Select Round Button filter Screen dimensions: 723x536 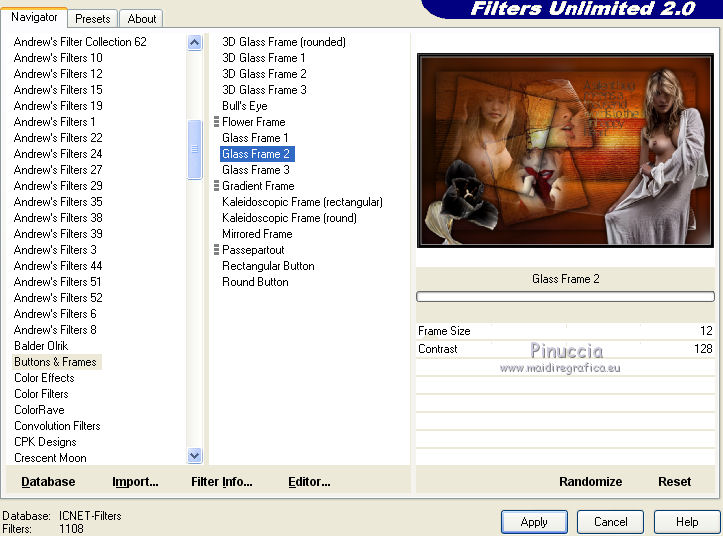coord(255,282)
